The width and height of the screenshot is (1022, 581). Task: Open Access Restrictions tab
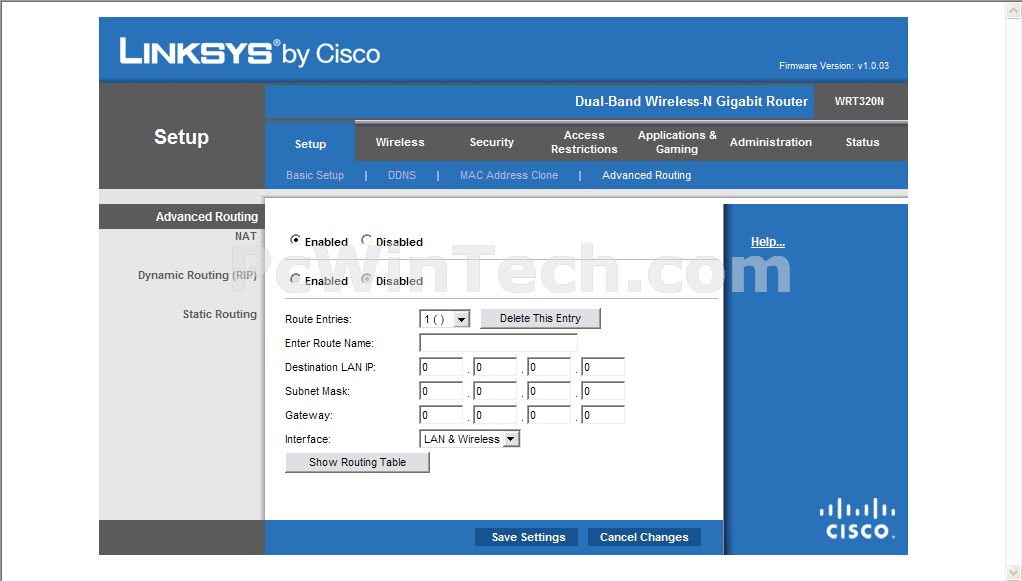click(x=584, y=142)
